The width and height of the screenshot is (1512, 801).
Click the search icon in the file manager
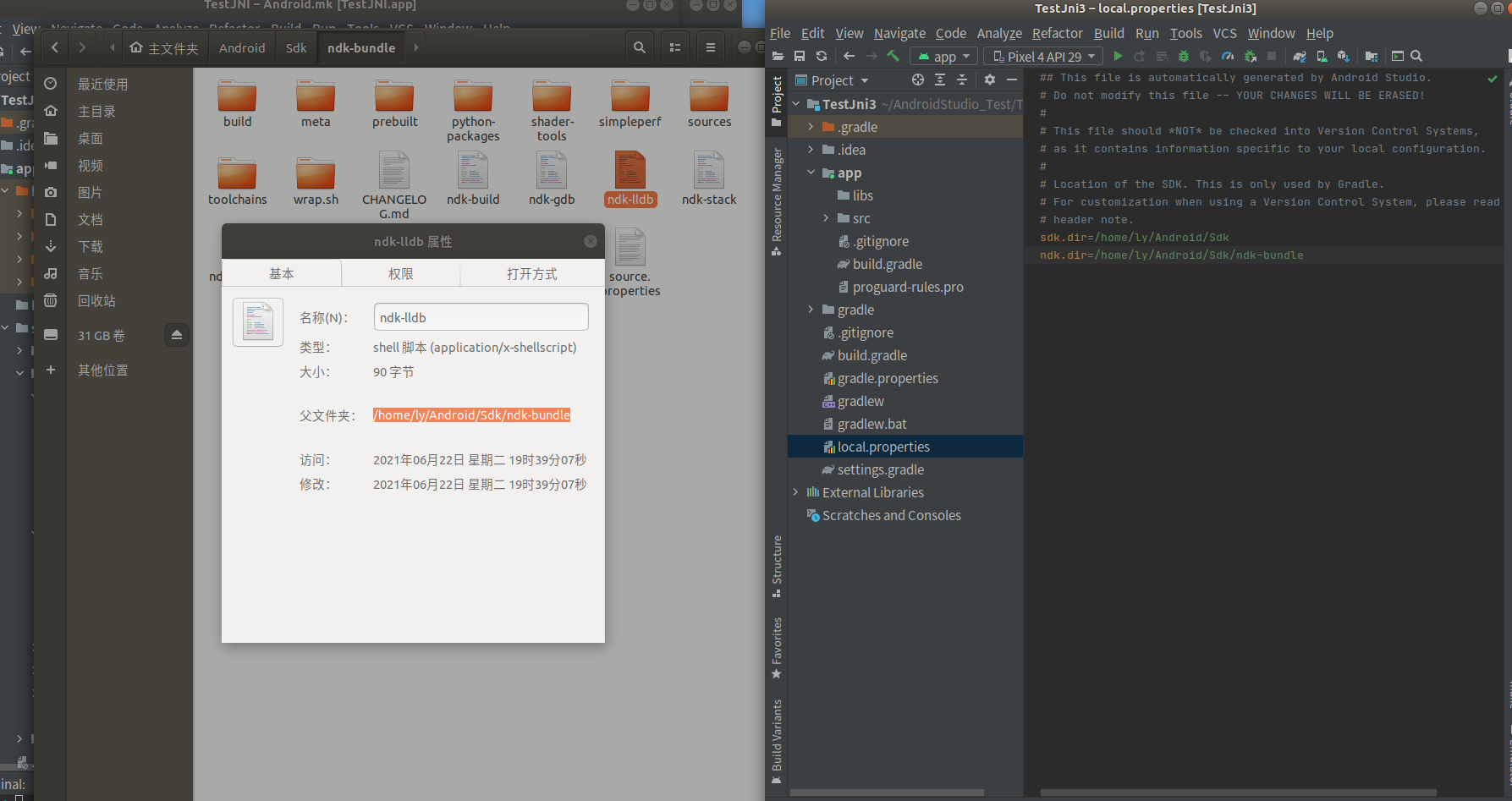640,47
